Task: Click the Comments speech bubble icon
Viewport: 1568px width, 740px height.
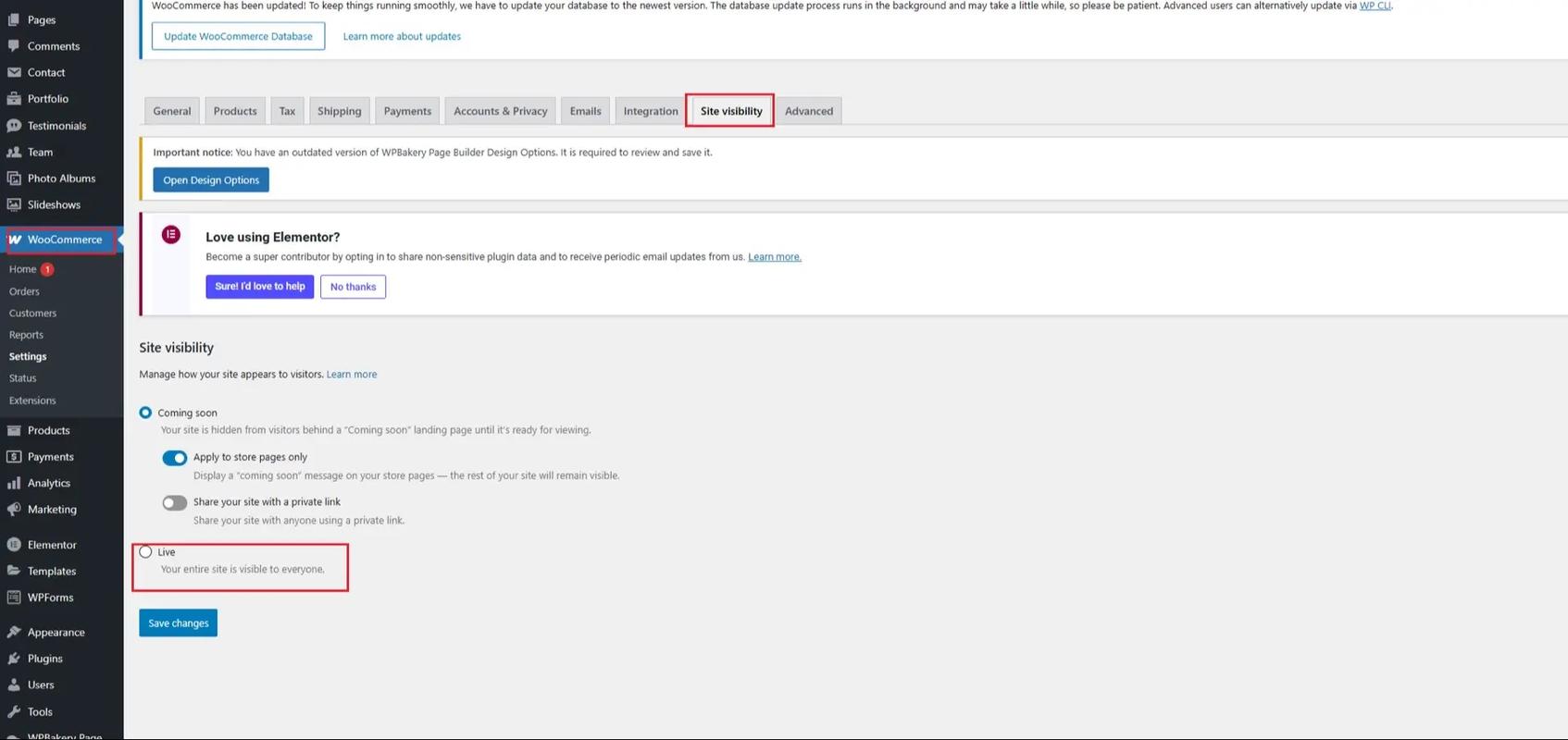Action: pyautogui.click(x=14, y=46)
